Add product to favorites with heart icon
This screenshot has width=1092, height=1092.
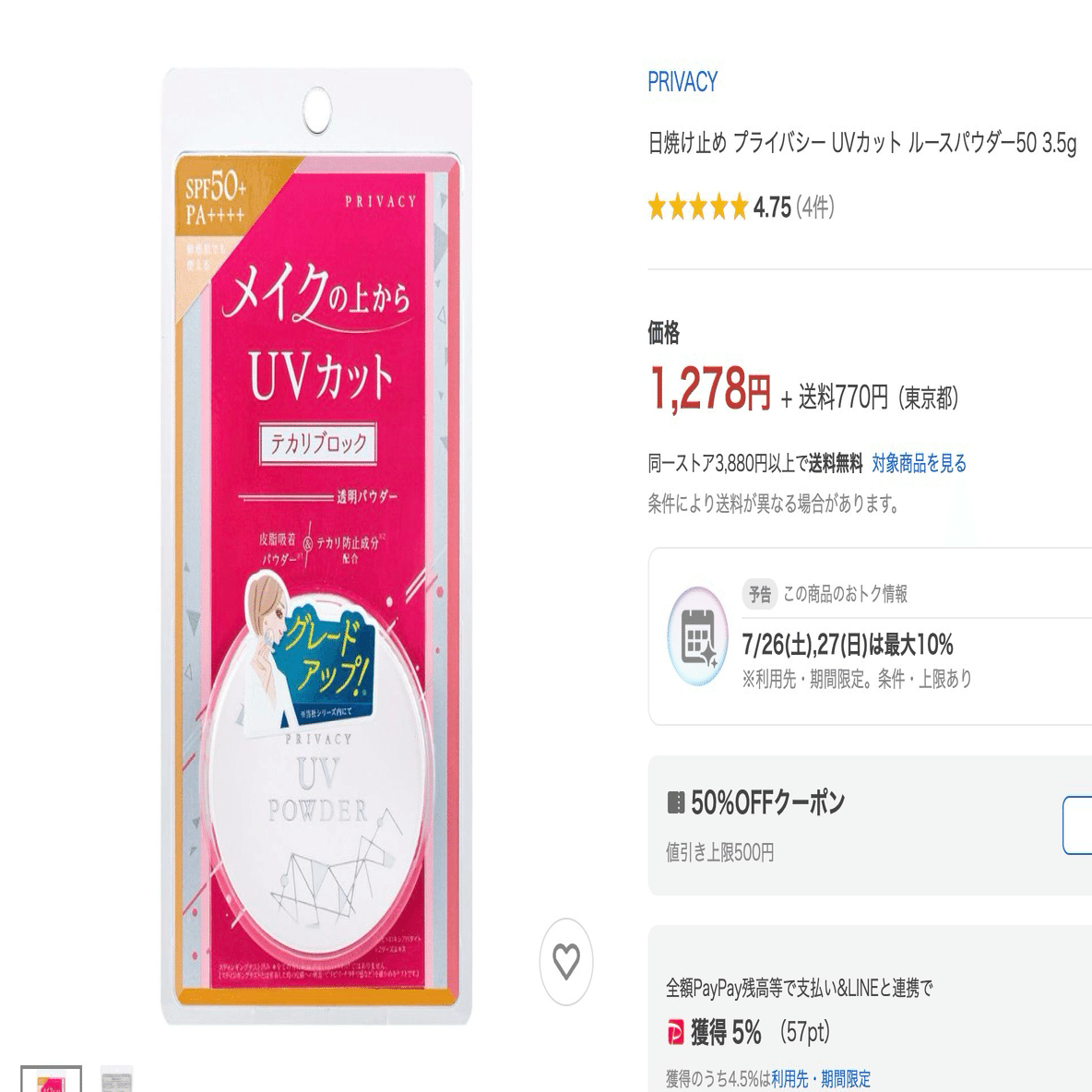pos(565,961)
